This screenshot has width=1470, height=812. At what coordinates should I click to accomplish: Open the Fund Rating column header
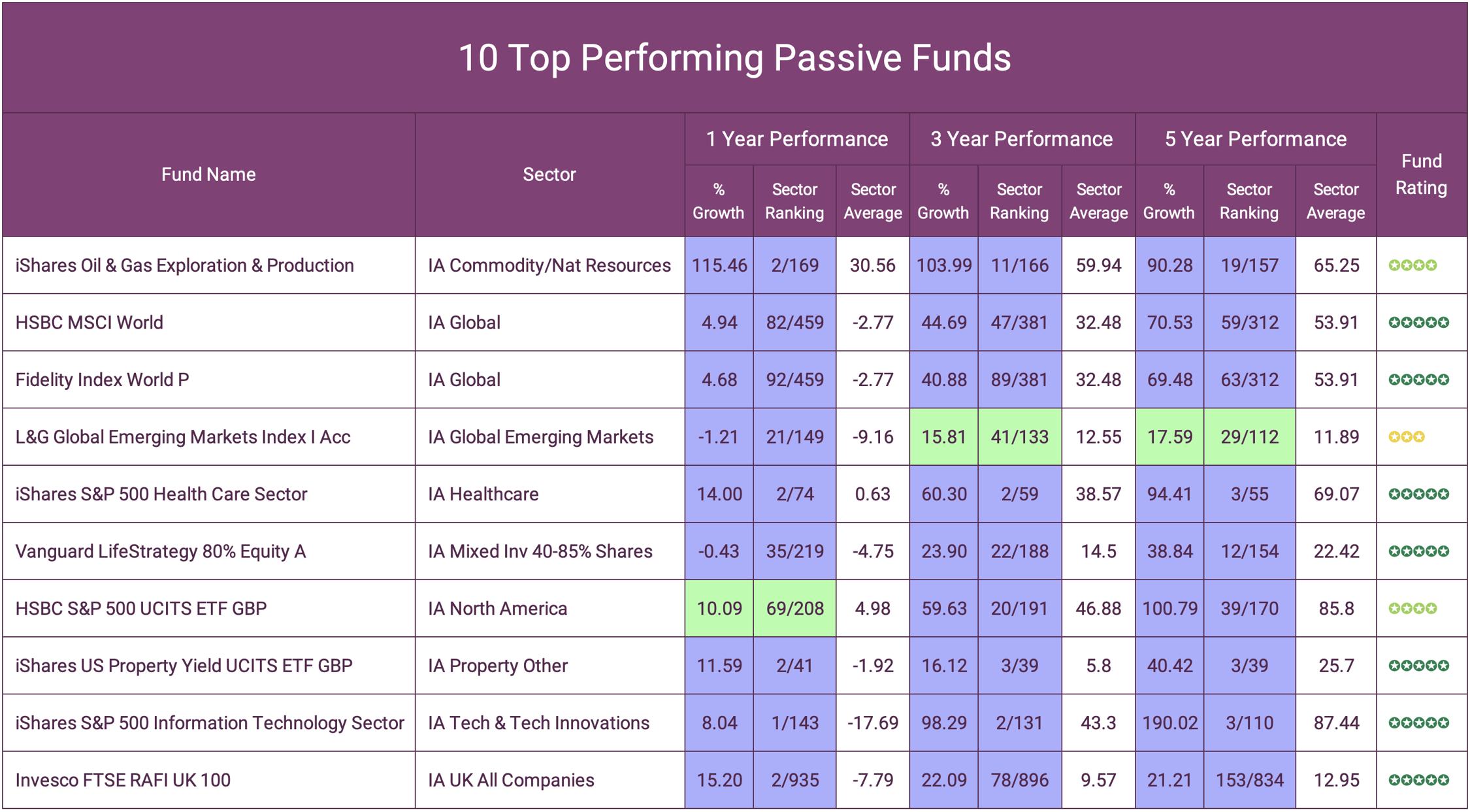click(x=1422, y=174)
